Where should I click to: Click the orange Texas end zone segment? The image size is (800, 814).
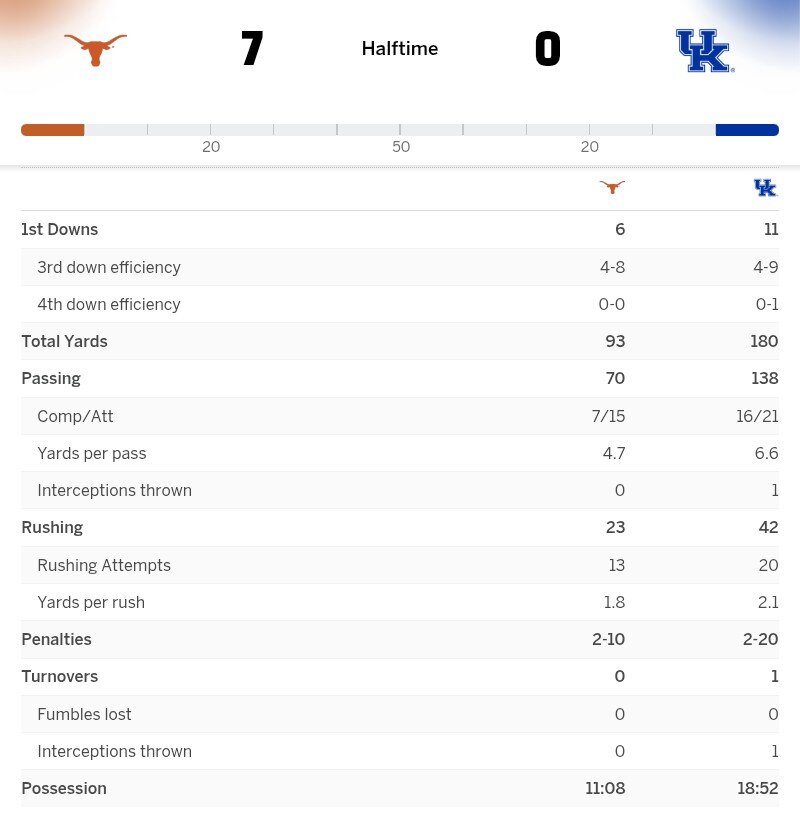(x=52, y=130)
